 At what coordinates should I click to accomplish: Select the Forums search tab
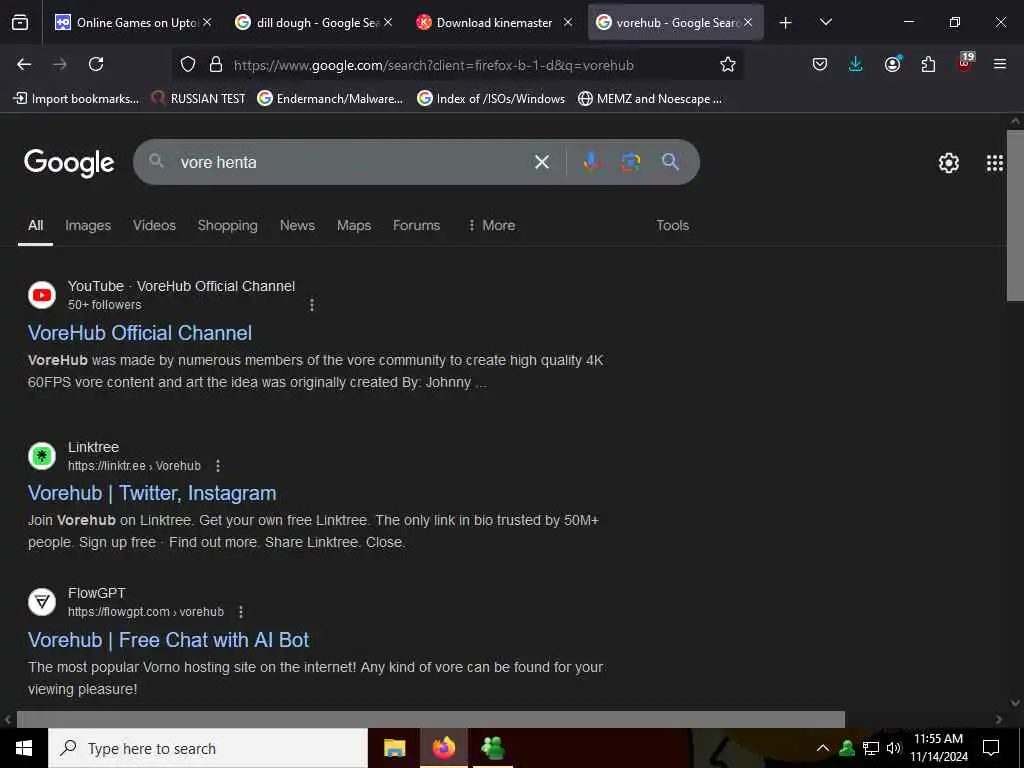tap(416, 225)
